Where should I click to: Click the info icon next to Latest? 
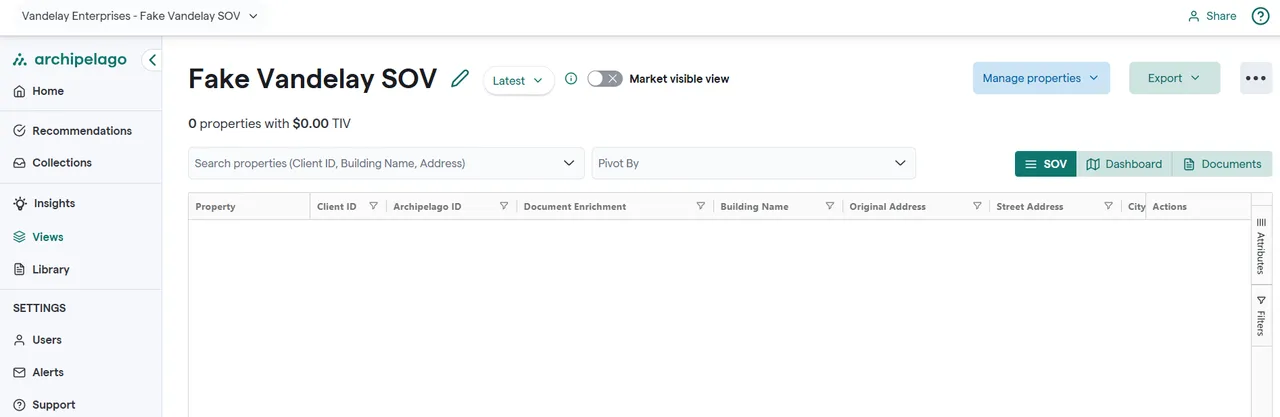(x=571, y=79)
